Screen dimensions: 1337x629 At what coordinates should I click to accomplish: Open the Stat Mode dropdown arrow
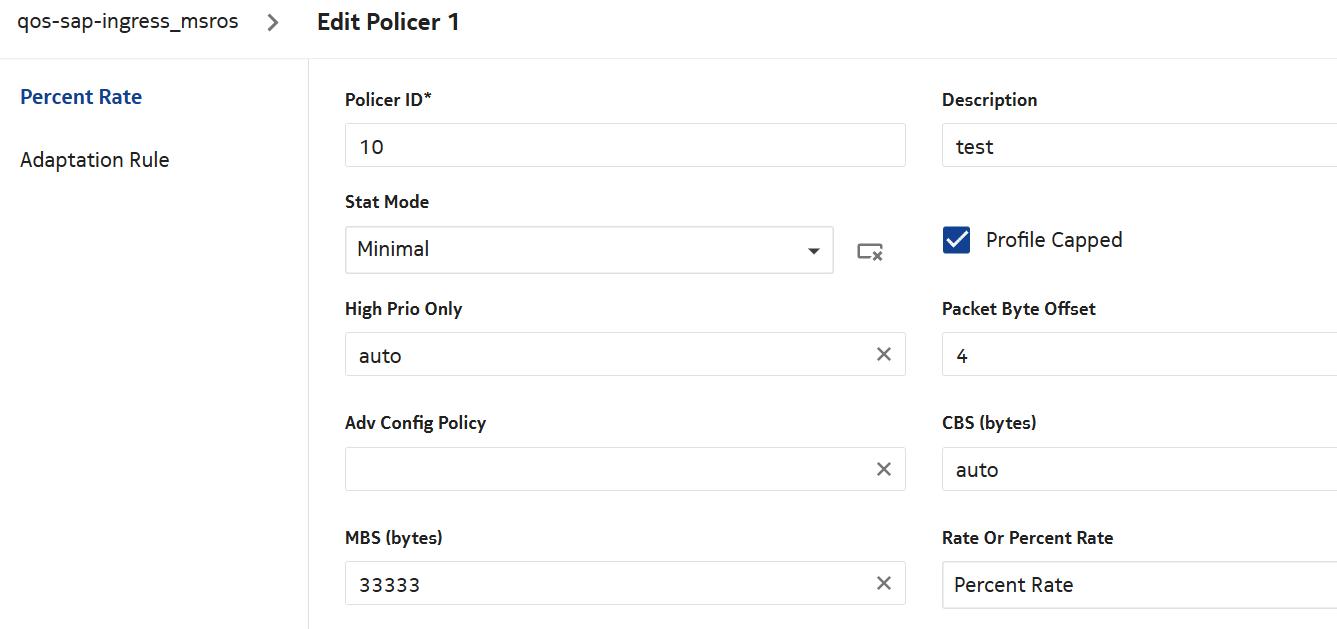click(x=814, y=250)
